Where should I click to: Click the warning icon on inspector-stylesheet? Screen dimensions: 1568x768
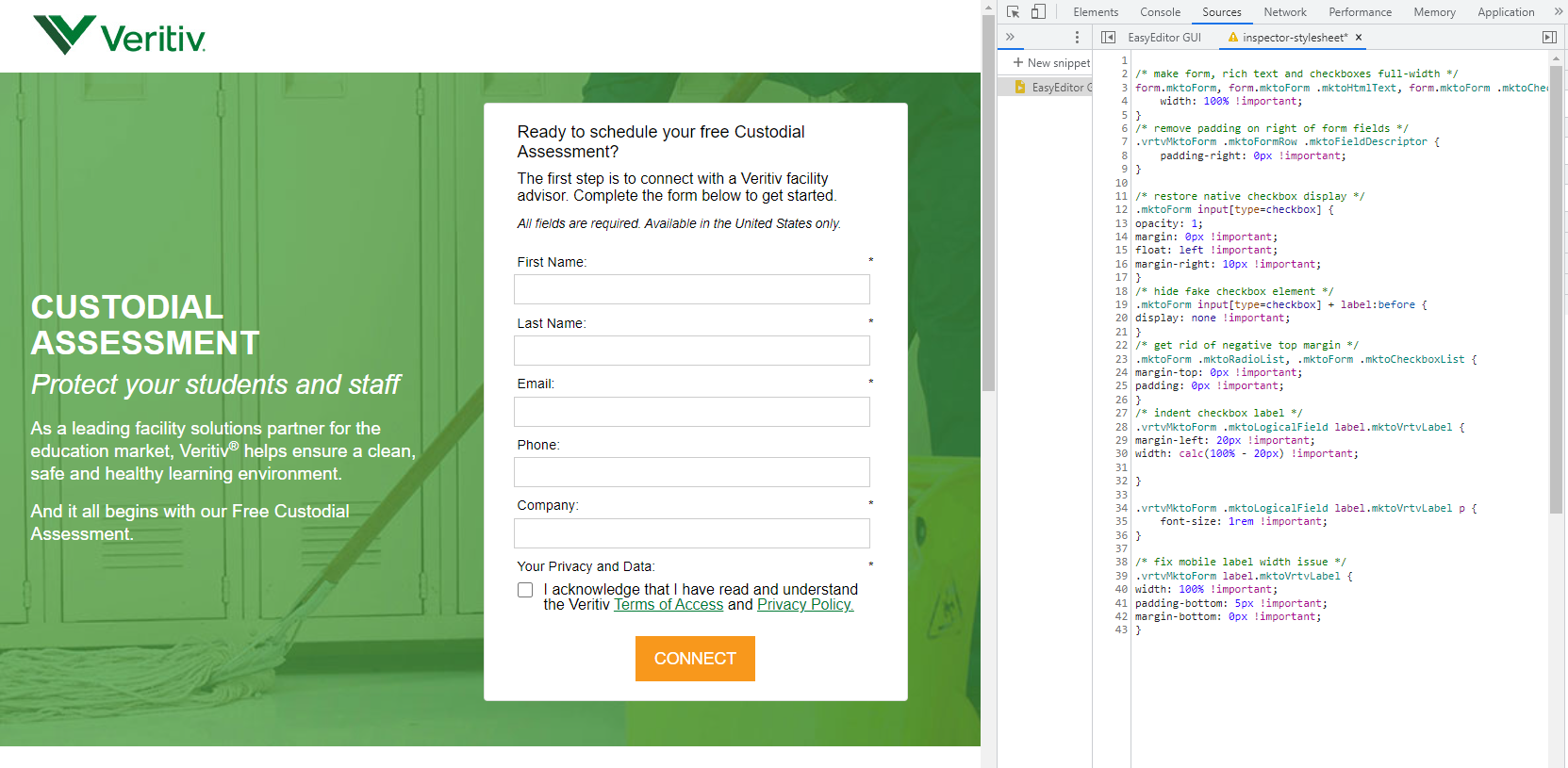1232,38
